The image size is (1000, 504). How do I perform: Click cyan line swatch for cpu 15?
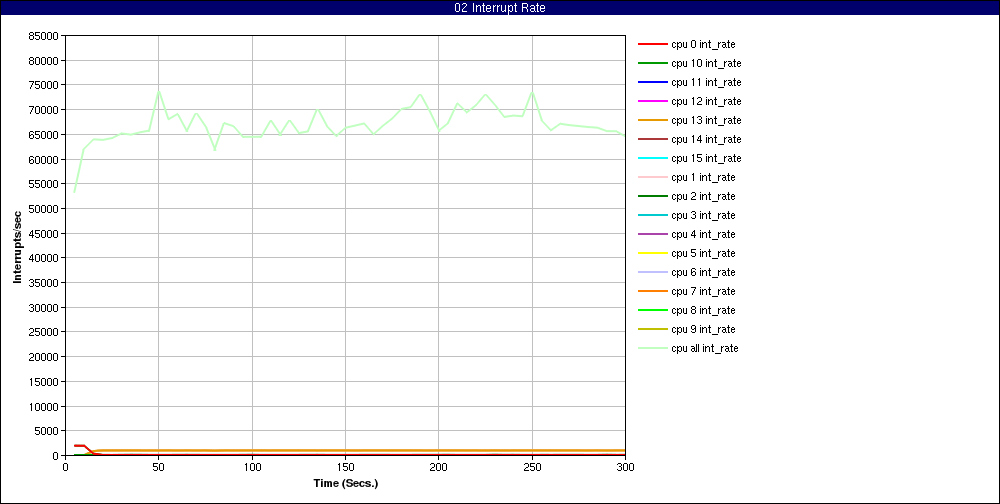[x=652, y=158]
